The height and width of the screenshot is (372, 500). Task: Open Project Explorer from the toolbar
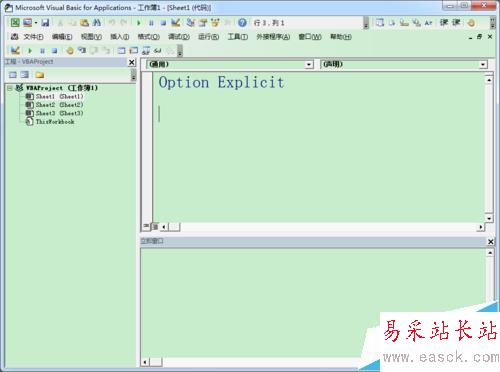(x=190, y=23)
